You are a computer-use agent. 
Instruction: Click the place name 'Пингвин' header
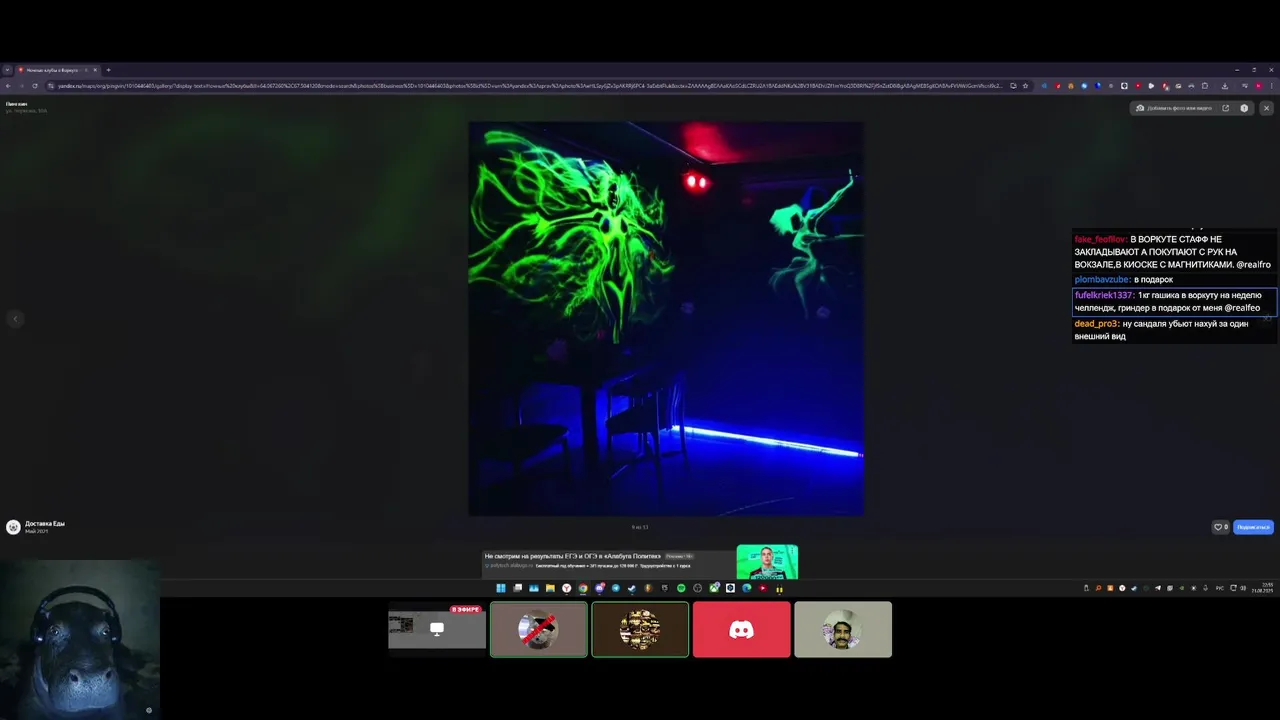16,104
